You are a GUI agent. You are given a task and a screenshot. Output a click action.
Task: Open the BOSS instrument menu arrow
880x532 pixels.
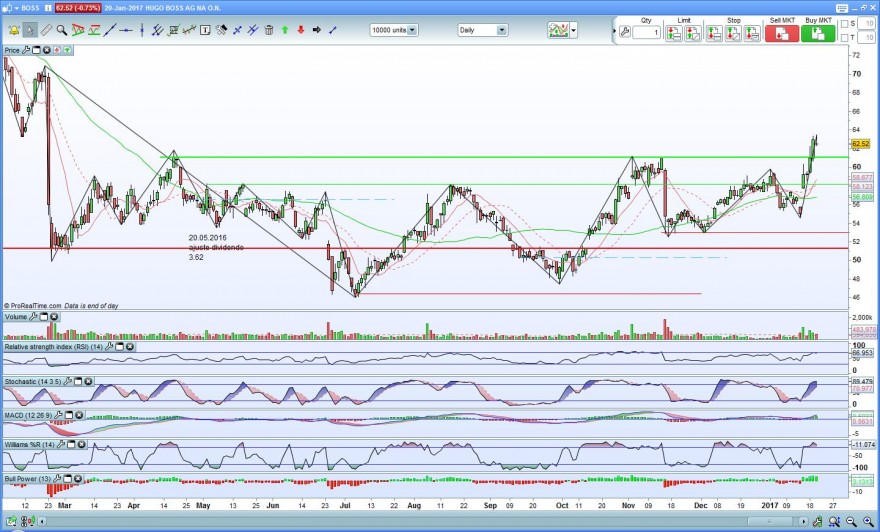pos(17,8)
